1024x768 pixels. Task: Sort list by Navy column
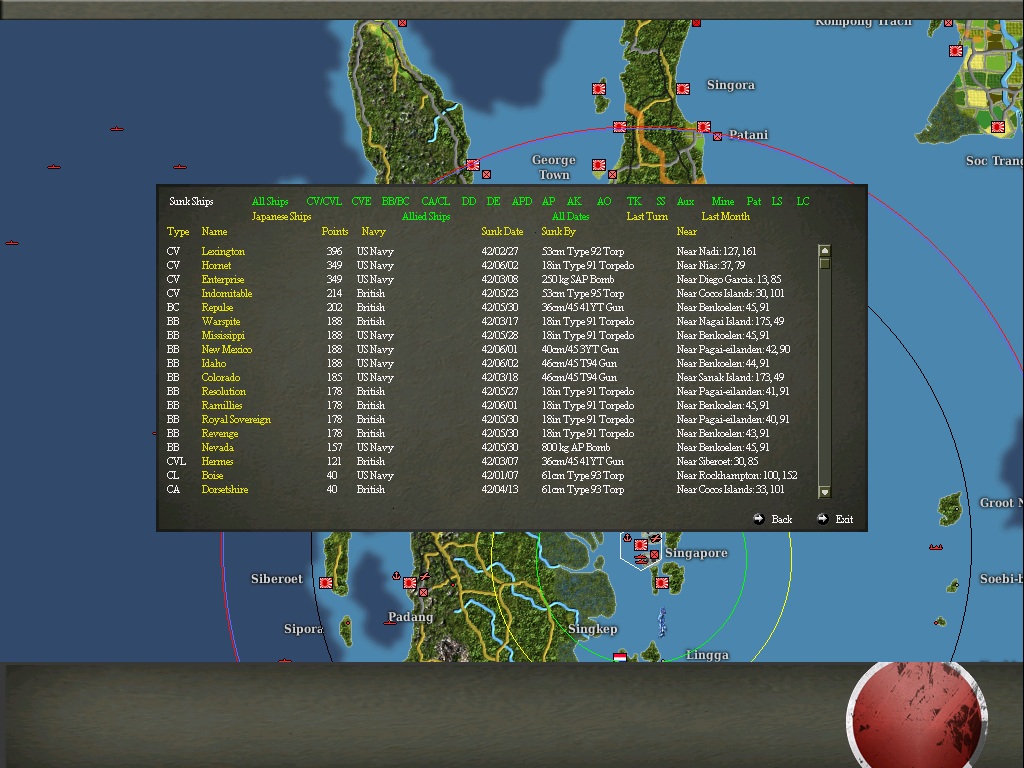[374, 231]
